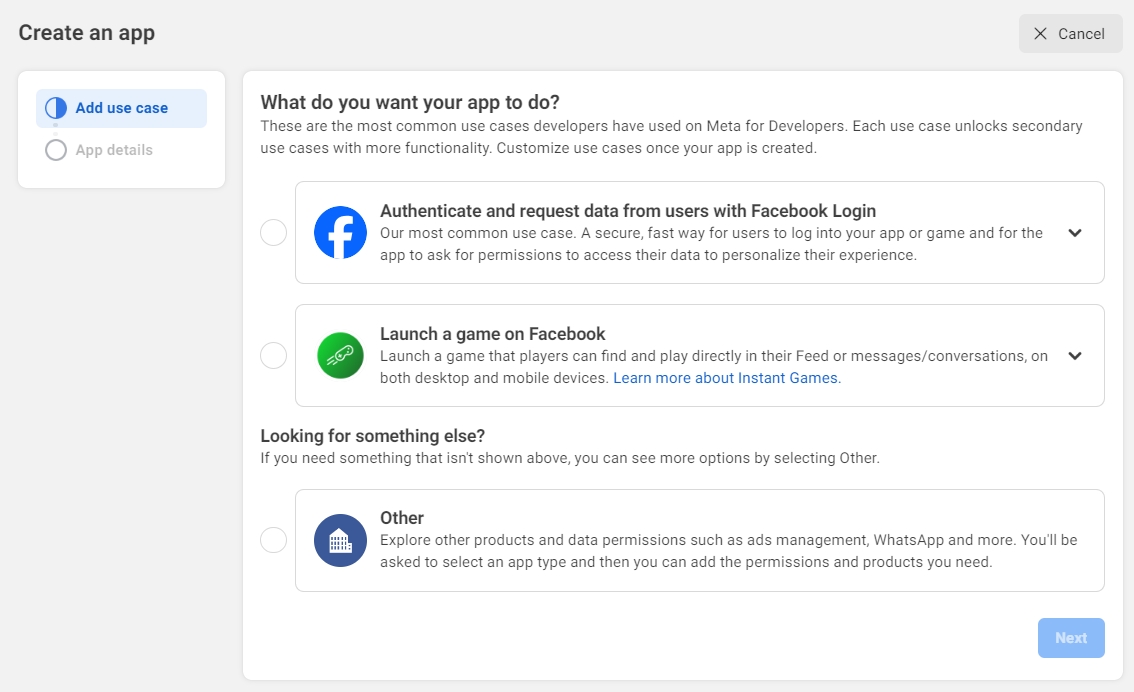Click the Launch a game on Facebook heading

coord(493,334)
